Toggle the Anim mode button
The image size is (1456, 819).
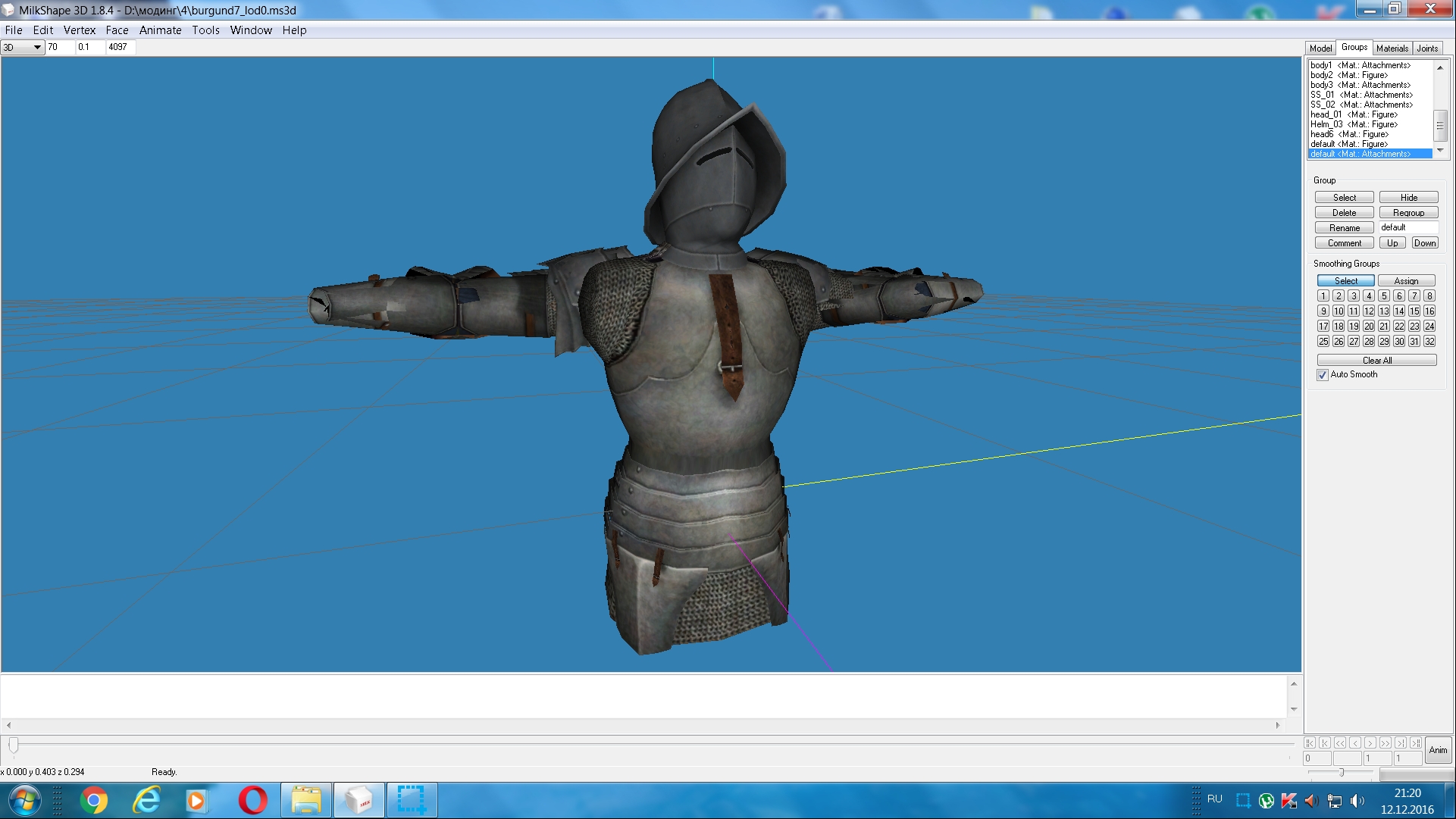pos(1438,750)
